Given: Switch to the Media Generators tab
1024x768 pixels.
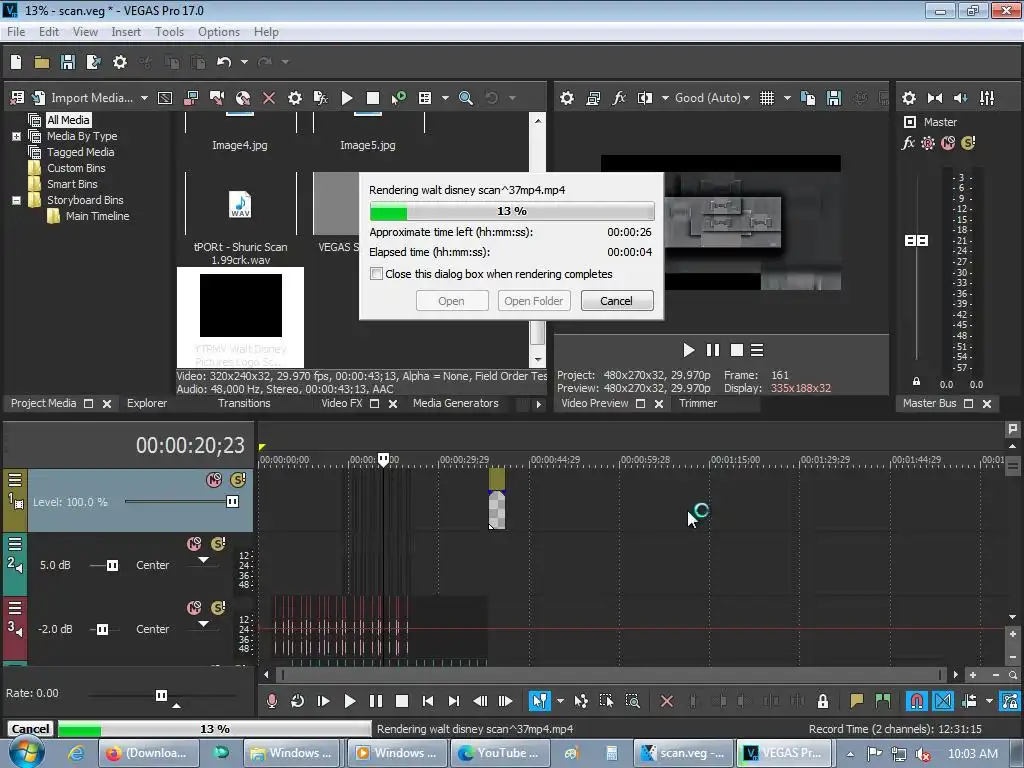Looking at the screenshot, I should pos(456,404).
